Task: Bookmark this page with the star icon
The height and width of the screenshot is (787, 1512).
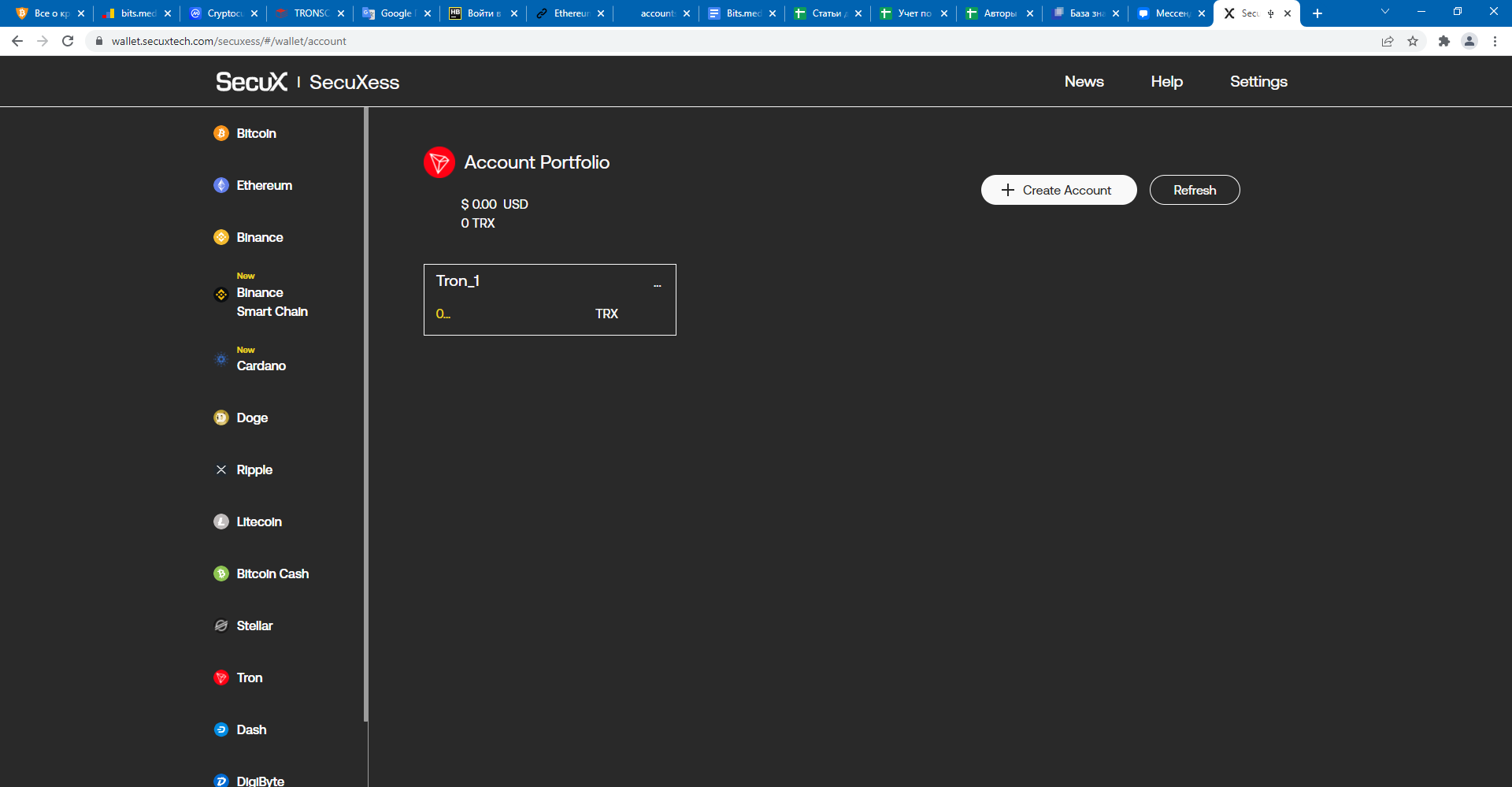Action: click(x=1413, y=41)
